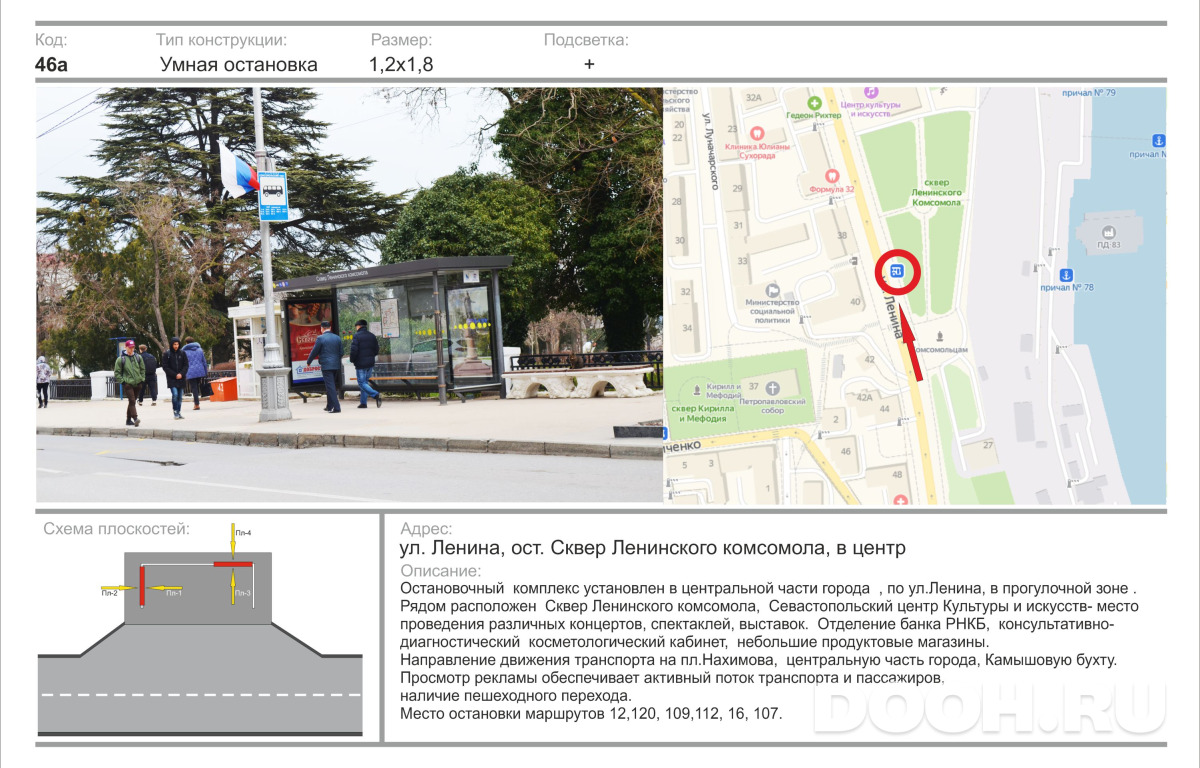The height and width of the screenshot is (768, 1200).
Task: Click the Код: field label
Action: pos(52,40)
